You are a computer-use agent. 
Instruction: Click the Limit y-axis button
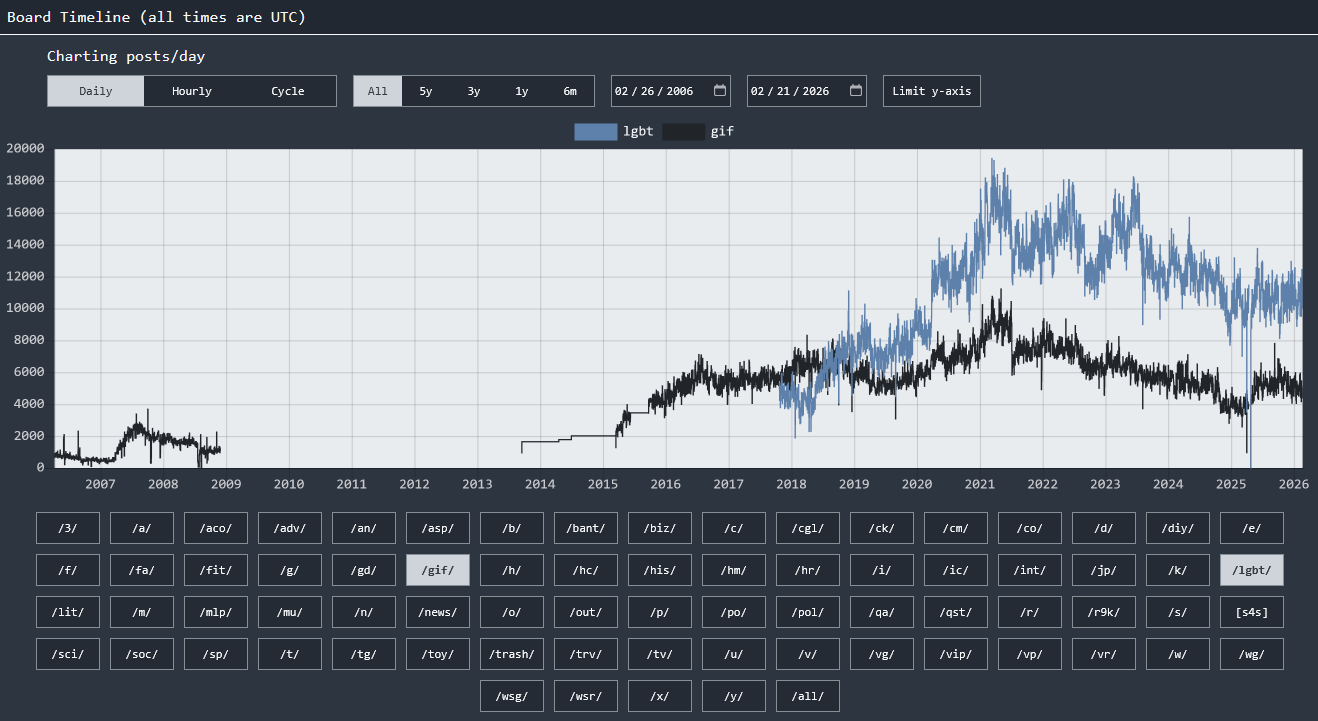click(932, 91)
